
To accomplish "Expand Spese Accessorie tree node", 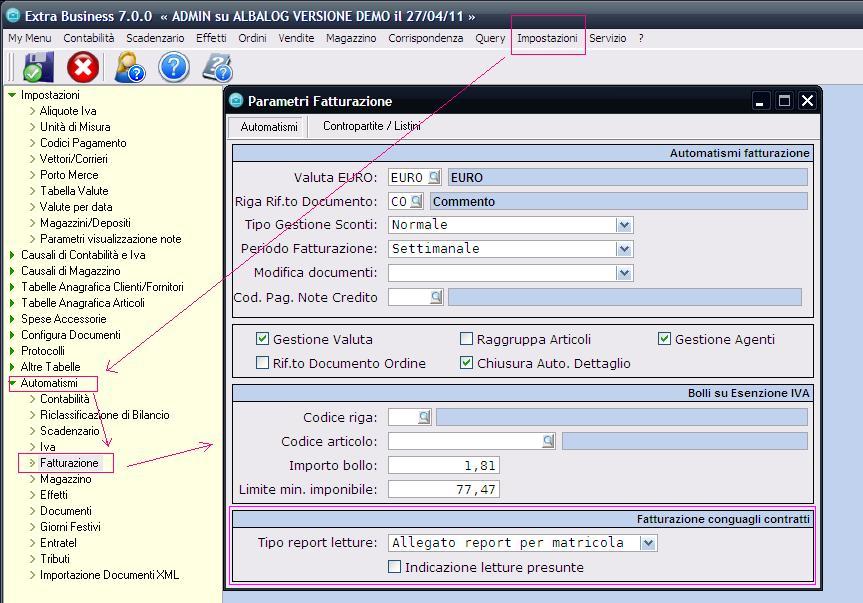I will pos(12,319).
